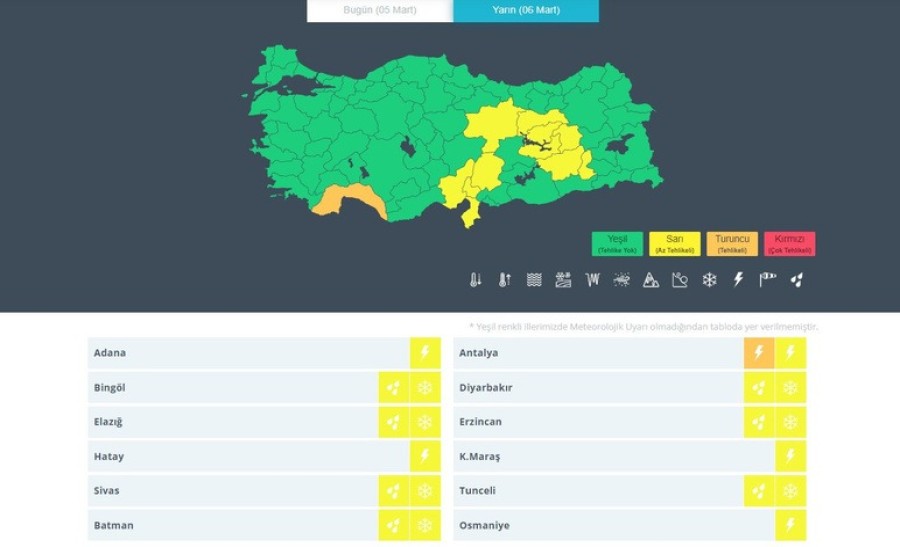Open the Diyarbakır warning row

pos(598,388)
